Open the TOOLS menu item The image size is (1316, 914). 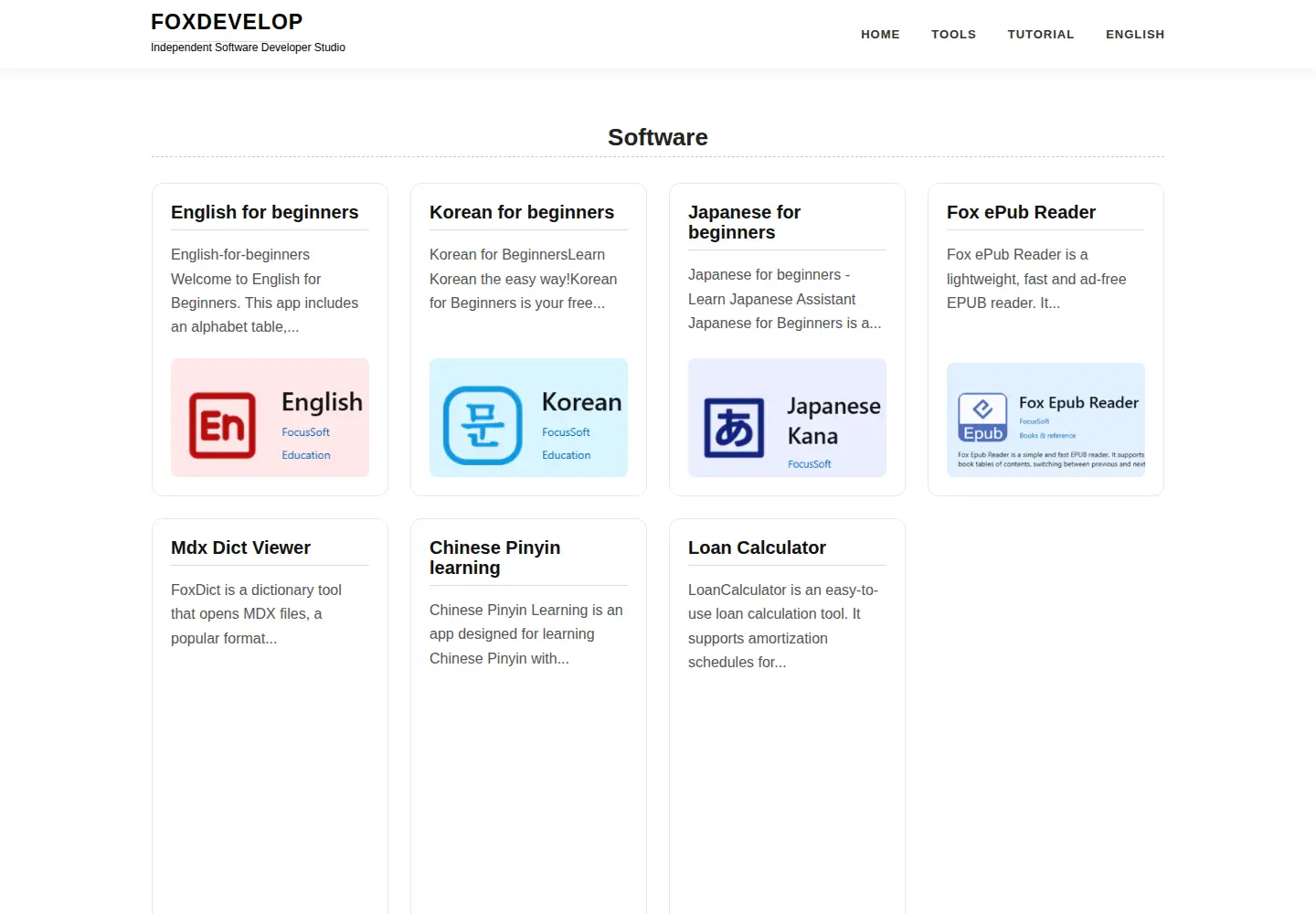954,35
